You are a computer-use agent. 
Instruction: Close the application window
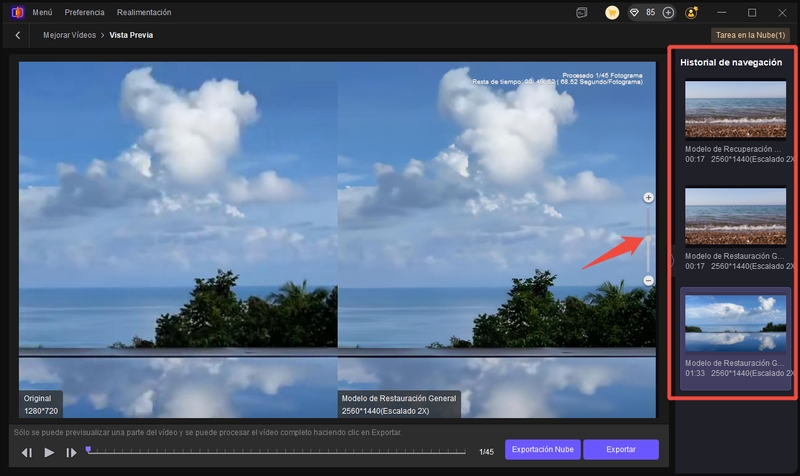pyautogui.click(x=782, y=13)
